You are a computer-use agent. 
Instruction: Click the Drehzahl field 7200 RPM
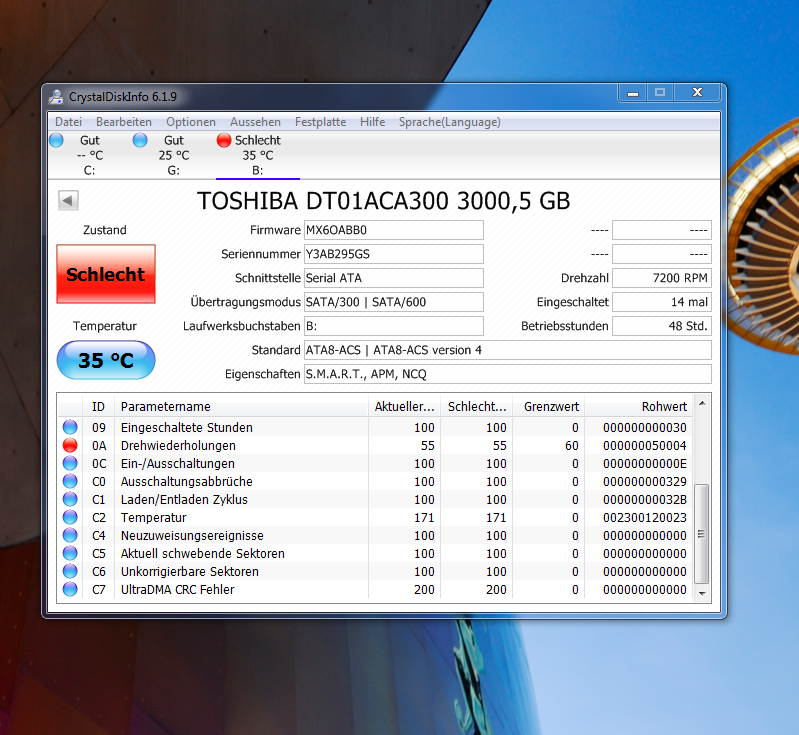point(661,278)
